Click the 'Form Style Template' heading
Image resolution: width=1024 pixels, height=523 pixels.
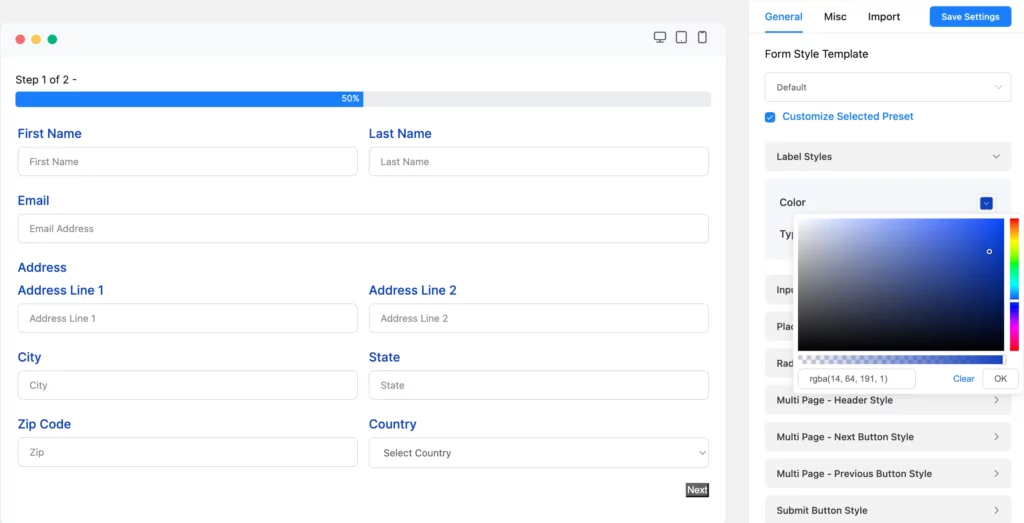(x=816, y=54)
